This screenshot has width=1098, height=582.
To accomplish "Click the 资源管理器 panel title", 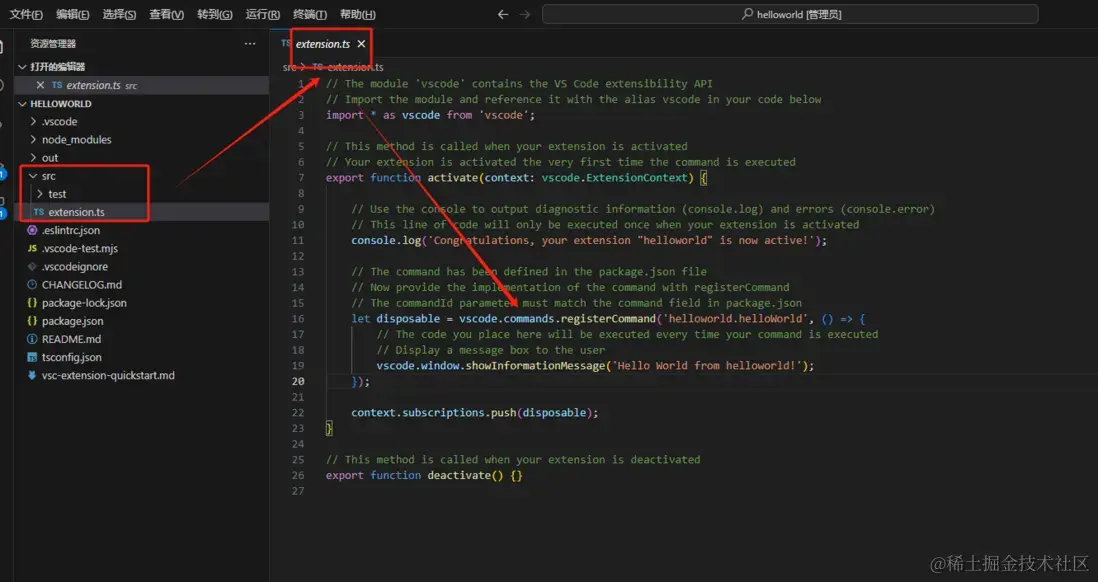I will (x=53, y=43).
